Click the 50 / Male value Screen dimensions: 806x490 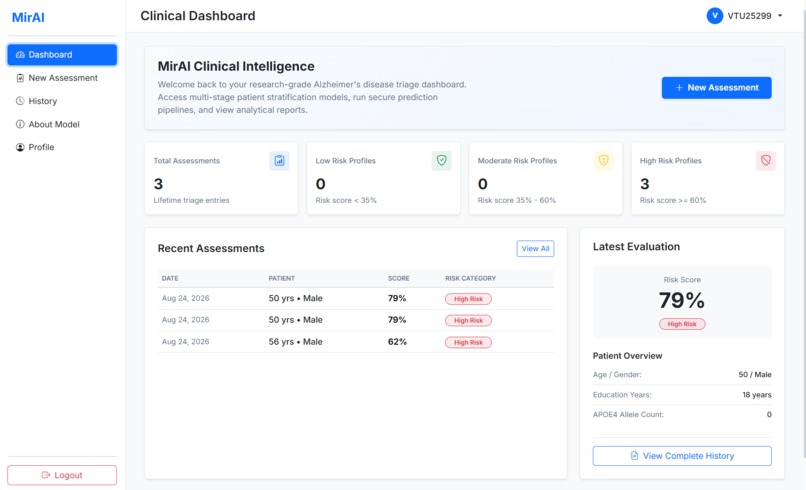(755, 375)
